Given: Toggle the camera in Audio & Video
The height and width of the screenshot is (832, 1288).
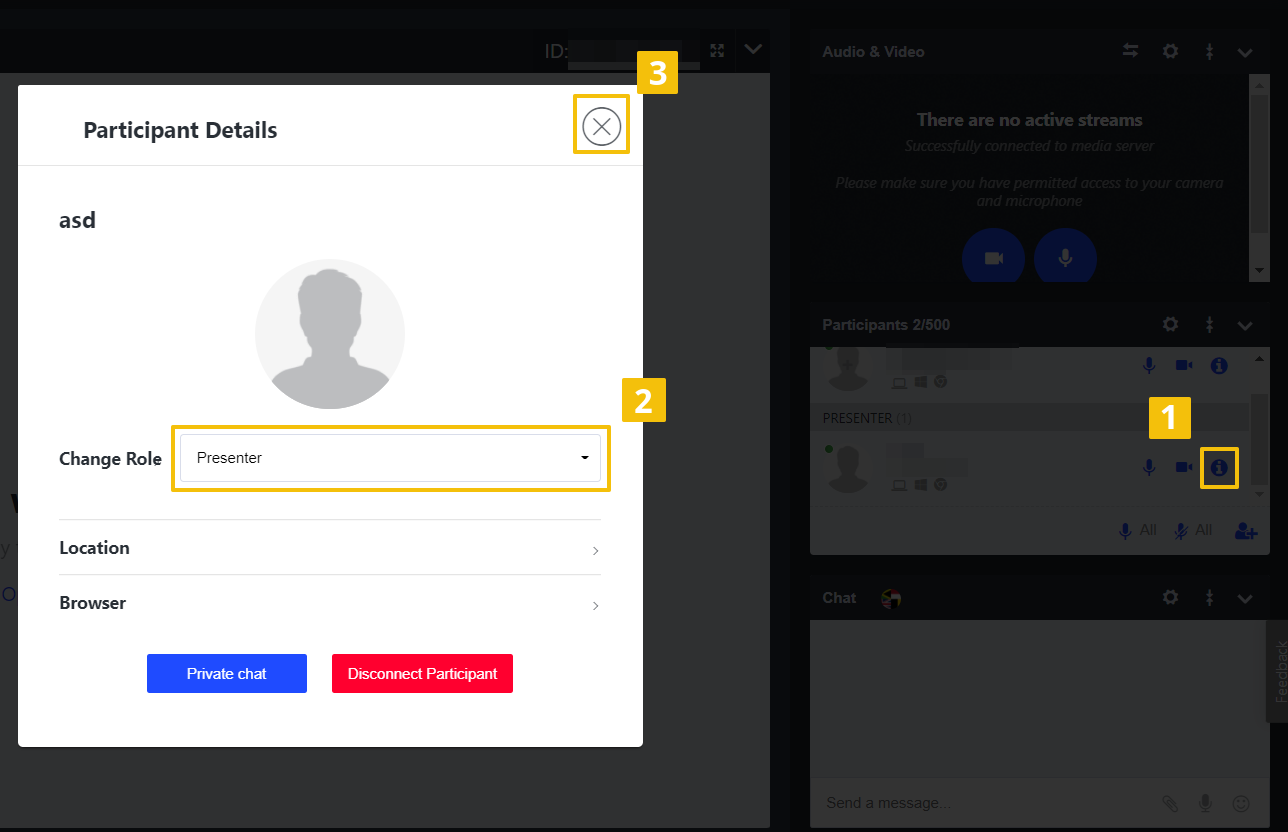Looking at the screenshot, I should [993, 258].
